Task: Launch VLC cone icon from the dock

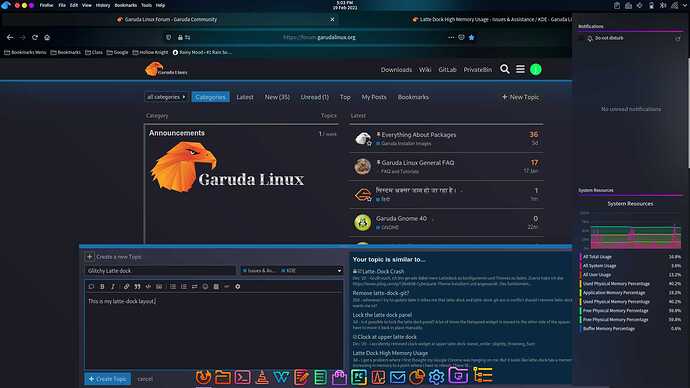Action: (262, 377)
